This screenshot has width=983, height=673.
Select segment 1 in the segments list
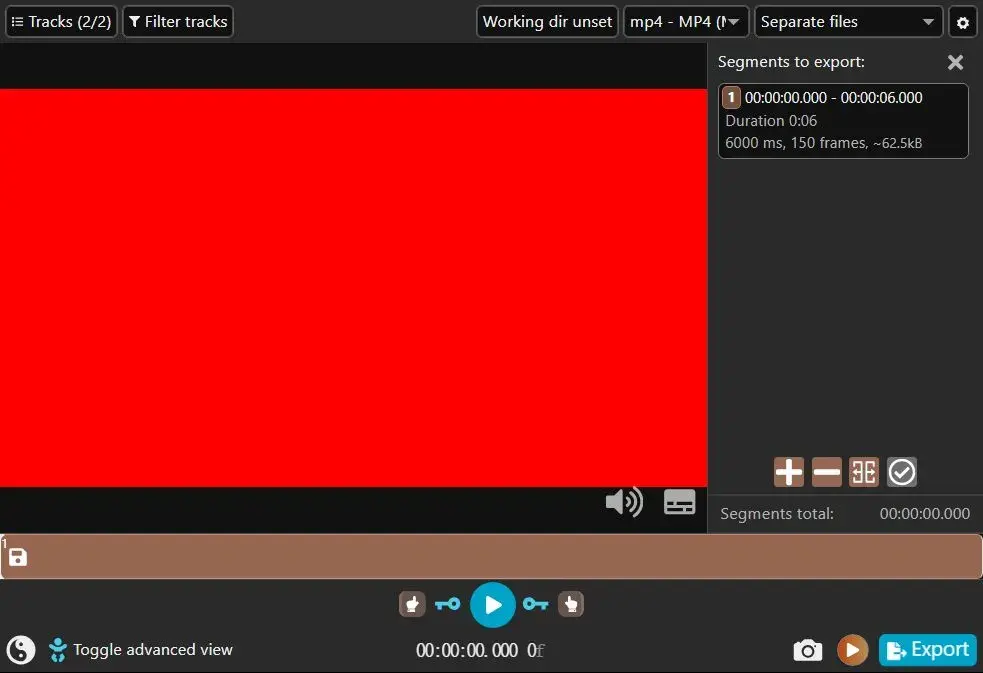(x=843, y=121)
